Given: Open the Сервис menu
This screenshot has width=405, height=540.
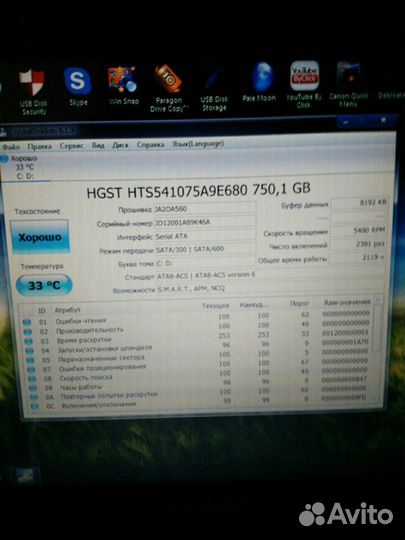Looking at the screenshot, I should tap(72, 146).
